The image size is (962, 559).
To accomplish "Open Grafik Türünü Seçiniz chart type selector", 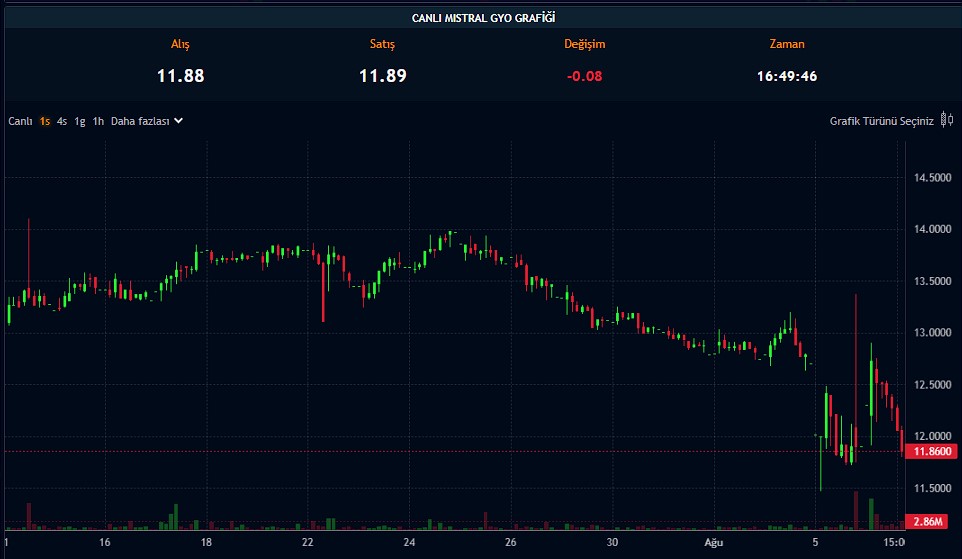I will (881, 121).
